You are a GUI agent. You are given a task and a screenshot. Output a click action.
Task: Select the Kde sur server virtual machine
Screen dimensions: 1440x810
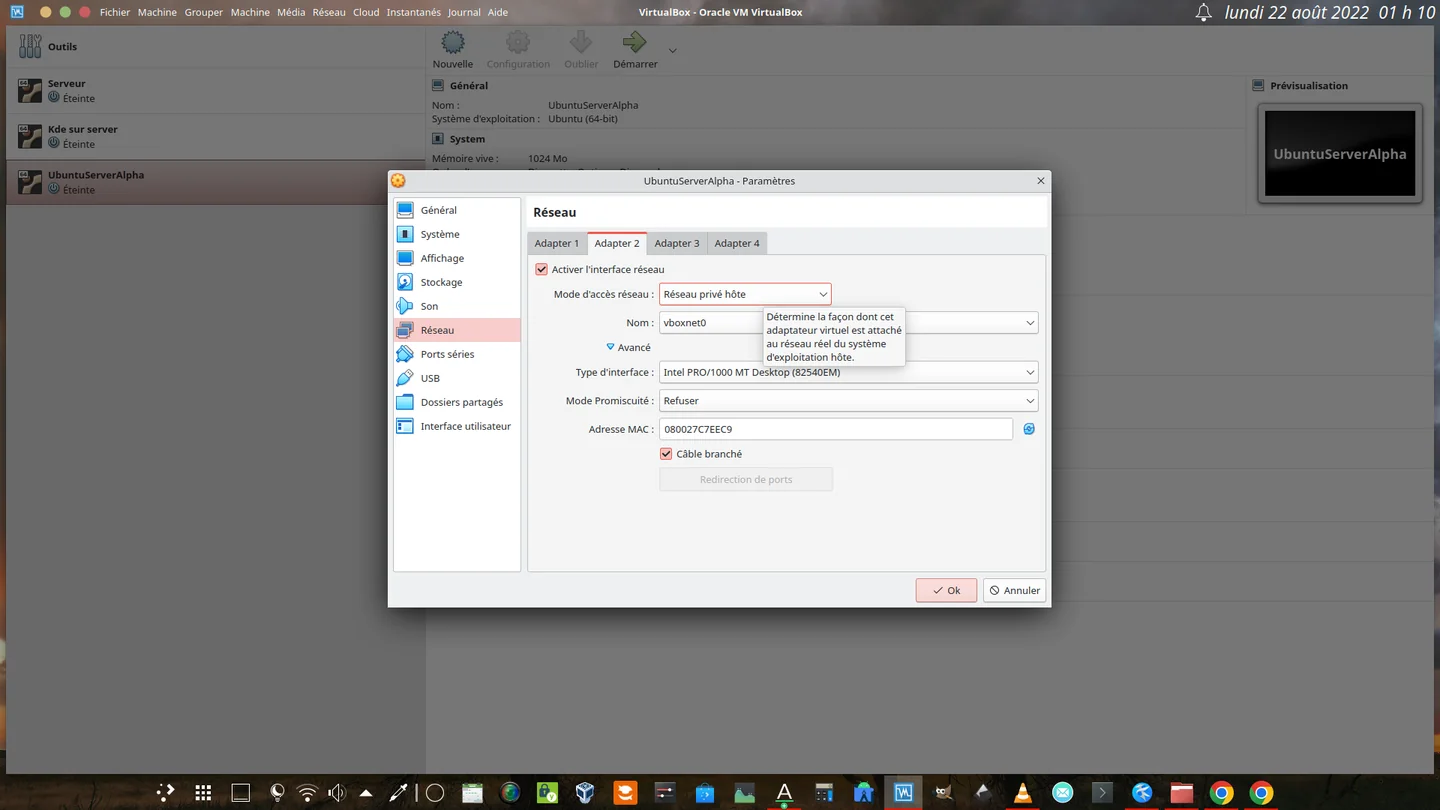pos(215,136)
